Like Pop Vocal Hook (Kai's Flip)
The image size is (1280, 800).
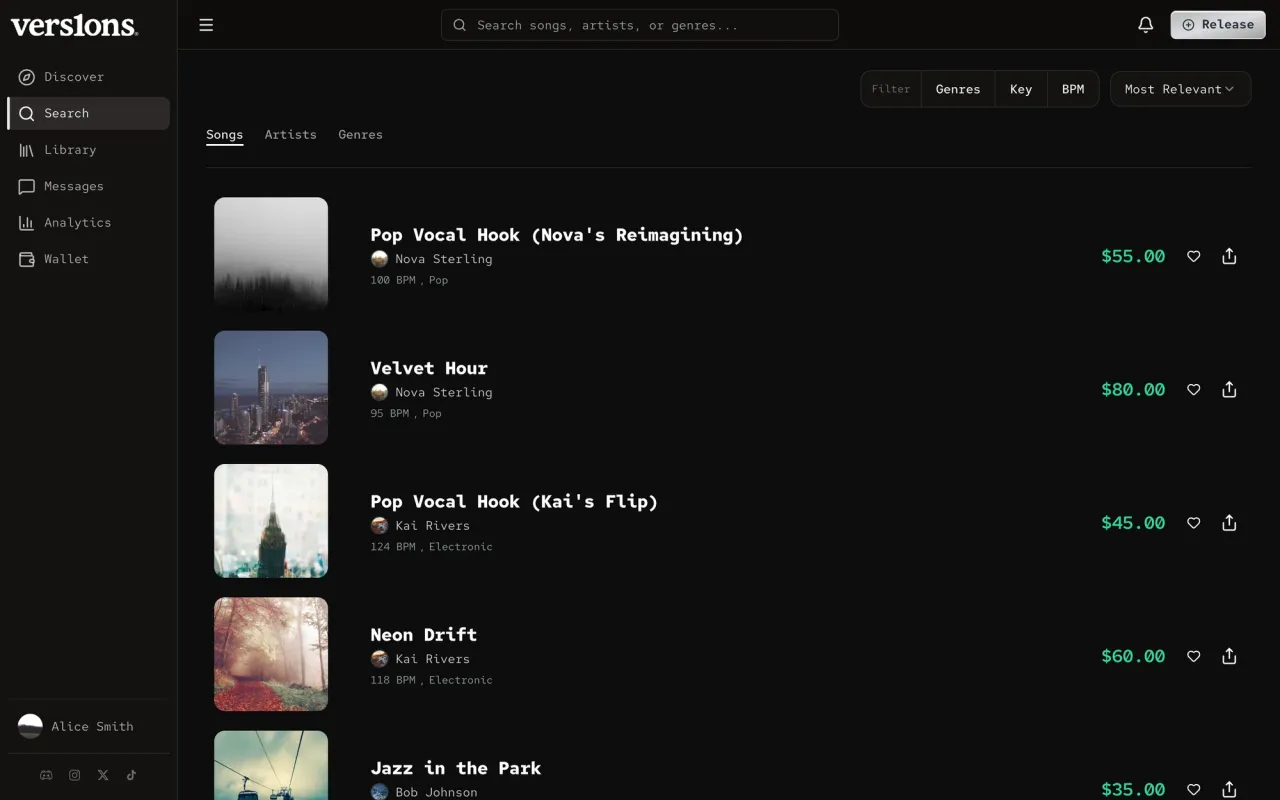(x=1193, y=522)
